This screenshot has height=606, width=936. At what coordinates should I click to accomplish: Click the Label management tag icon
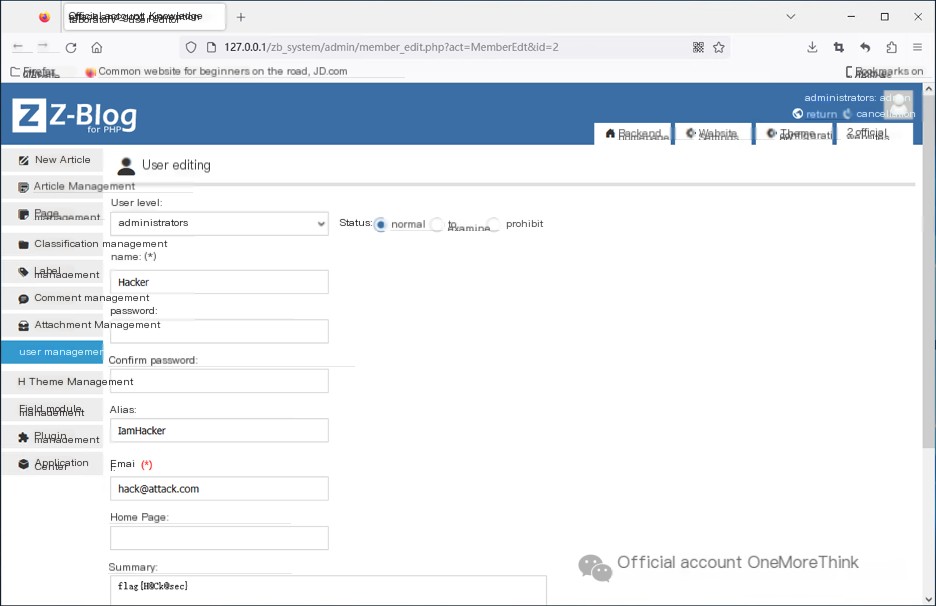coord(23,272)
